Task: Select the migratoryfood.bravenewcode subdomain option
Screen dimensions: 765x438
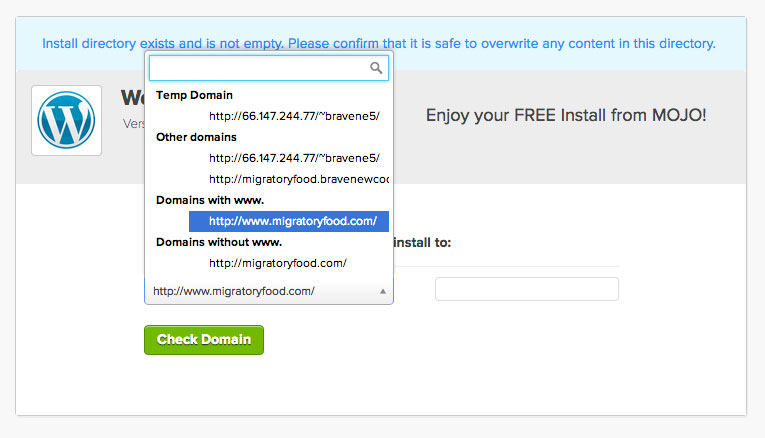Action: [x=299, y=179]
